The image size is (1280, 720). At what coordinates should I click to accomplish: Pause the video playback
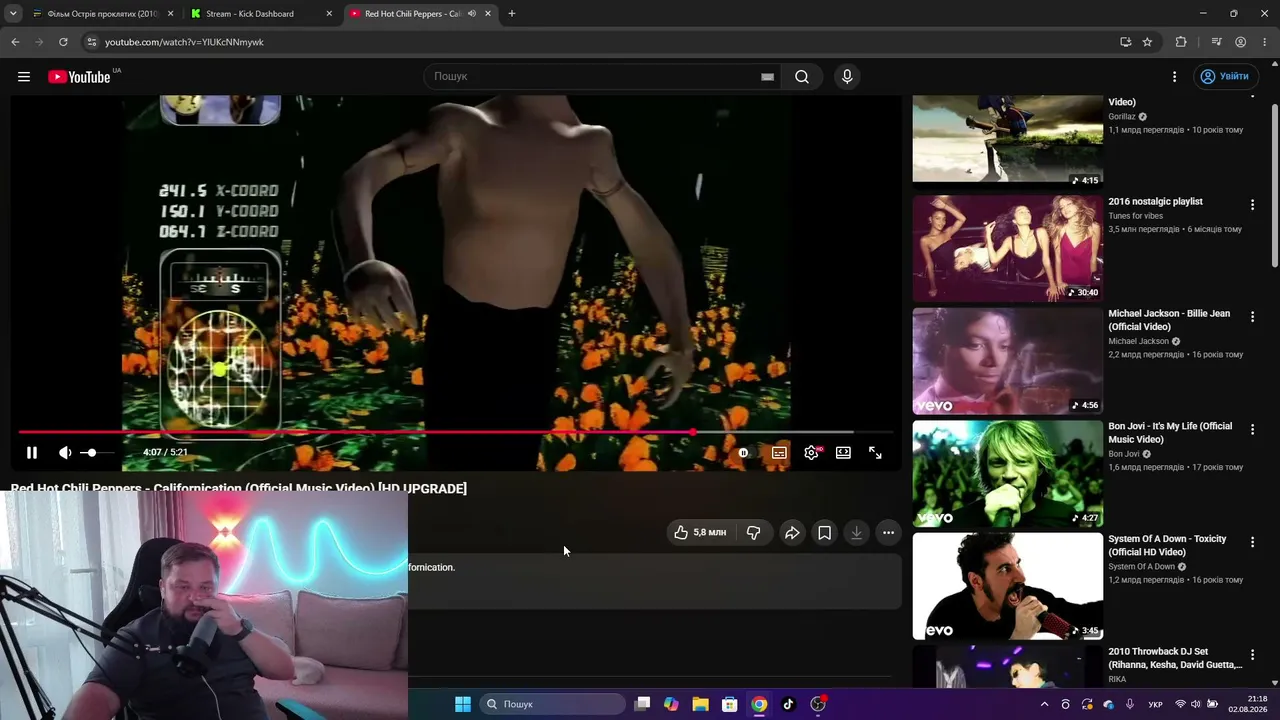coord(32,453)
